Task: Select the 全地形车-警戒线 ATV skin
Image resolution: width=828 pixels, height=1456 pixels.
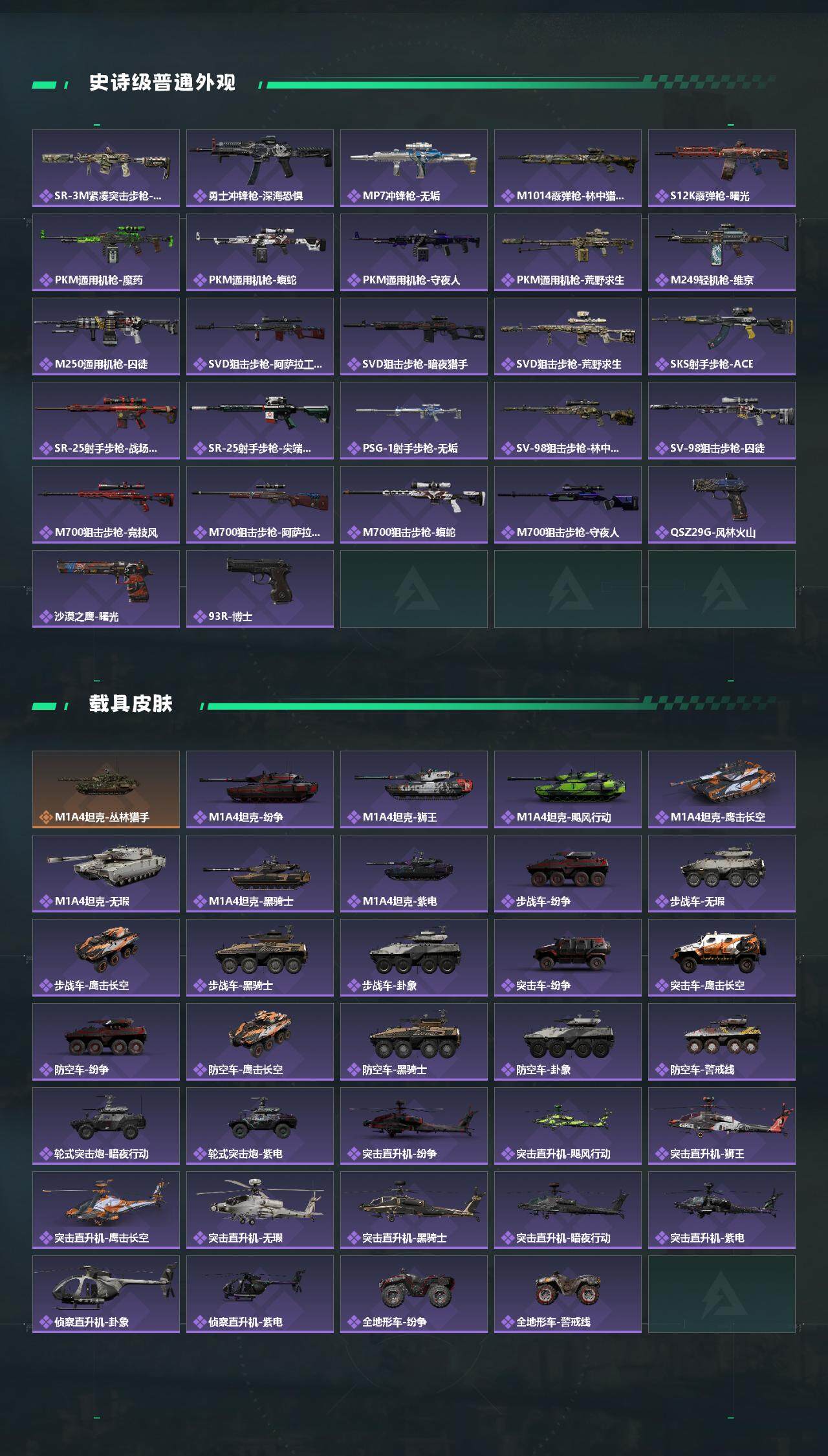Action: pos(568,1294)
